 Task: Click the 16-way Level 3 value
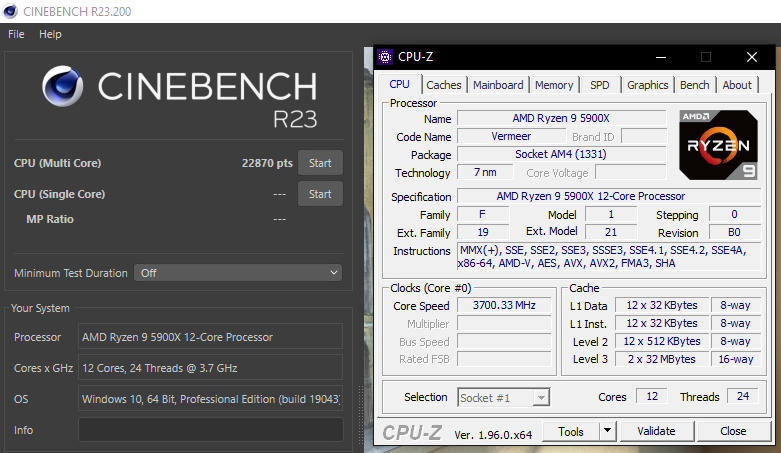[736, 359]
